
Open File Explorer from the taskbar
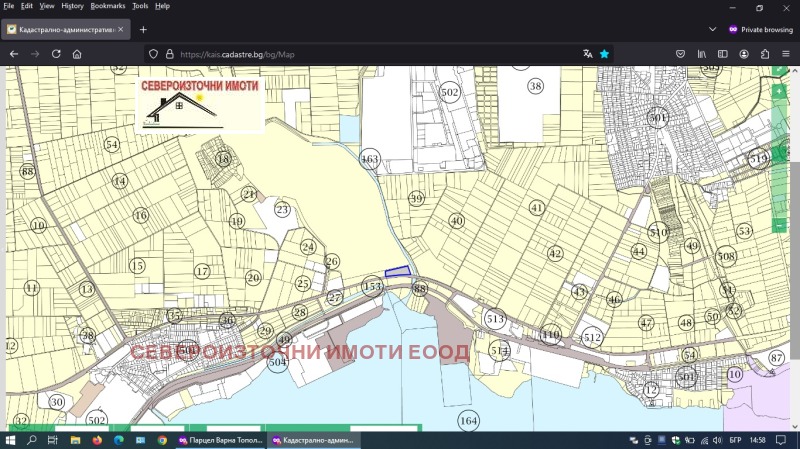click(x=75, y=440)
